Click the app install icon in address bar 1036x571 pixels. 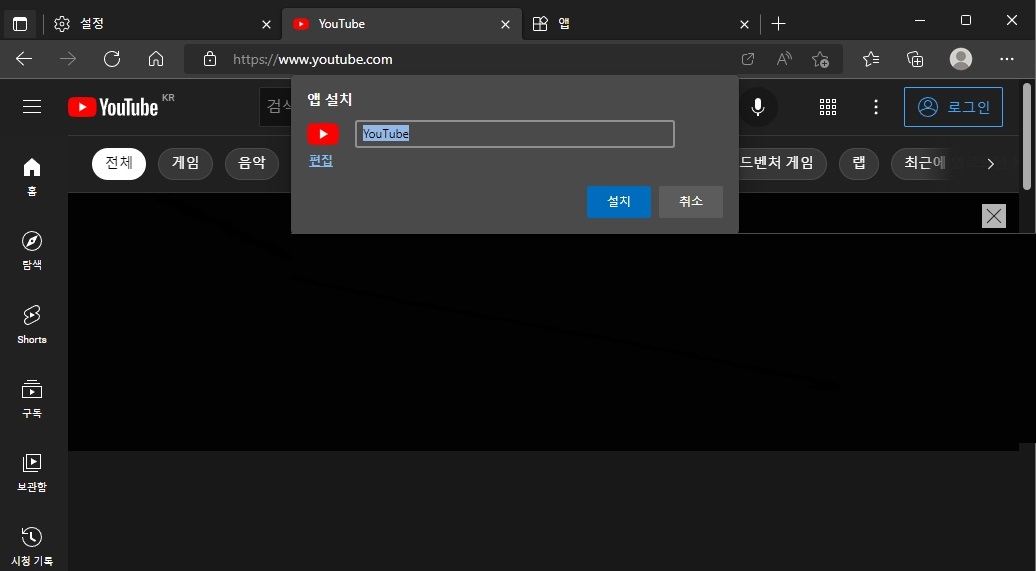pos(748,59)
